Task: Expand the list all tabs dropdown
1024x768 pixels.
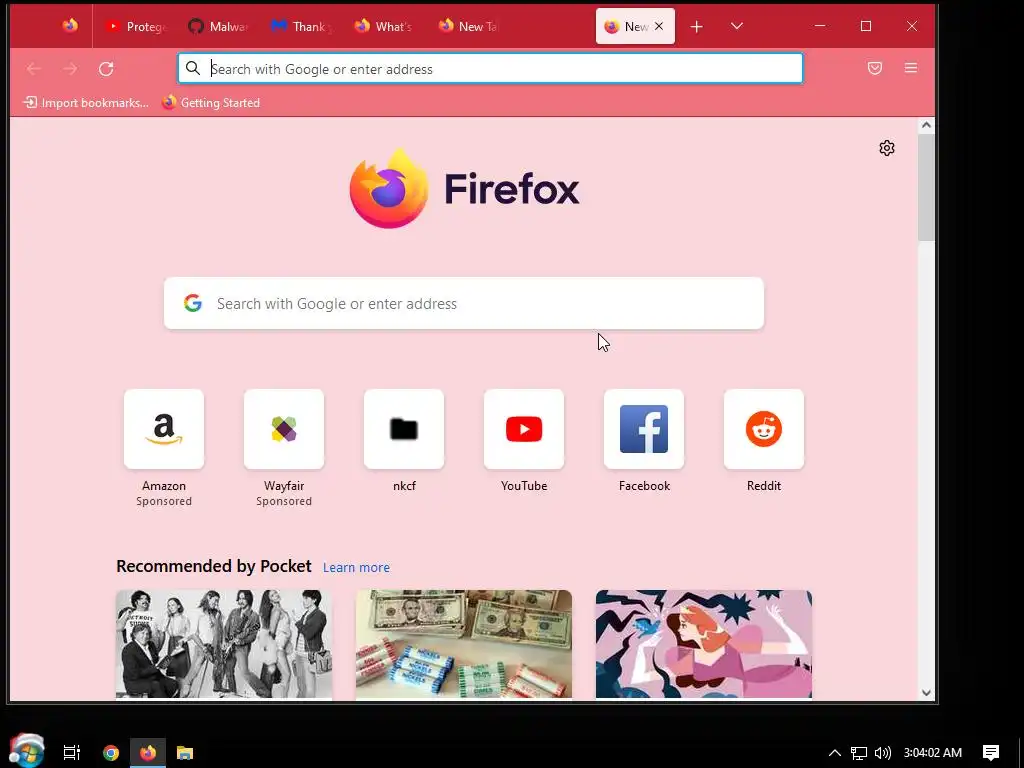Action: (x=737, y=26)
